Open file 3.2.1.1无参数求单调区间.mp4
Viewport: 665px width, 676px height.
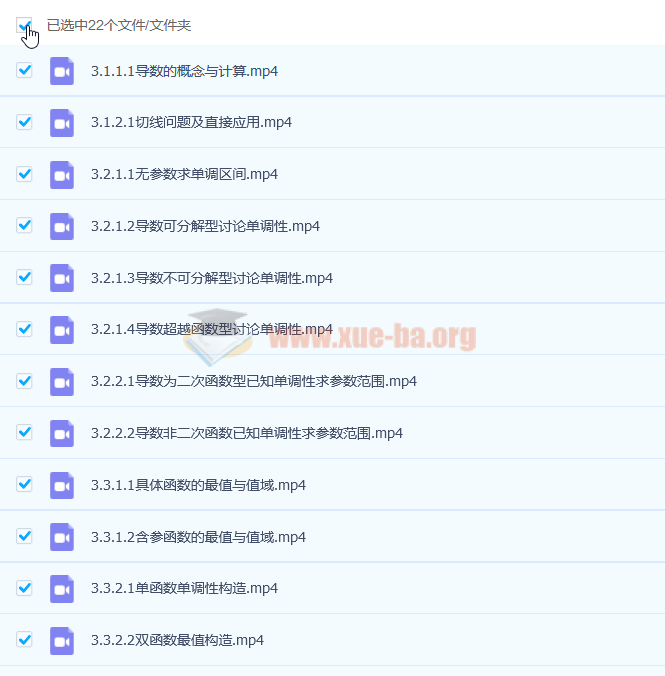tap(184, 175)
